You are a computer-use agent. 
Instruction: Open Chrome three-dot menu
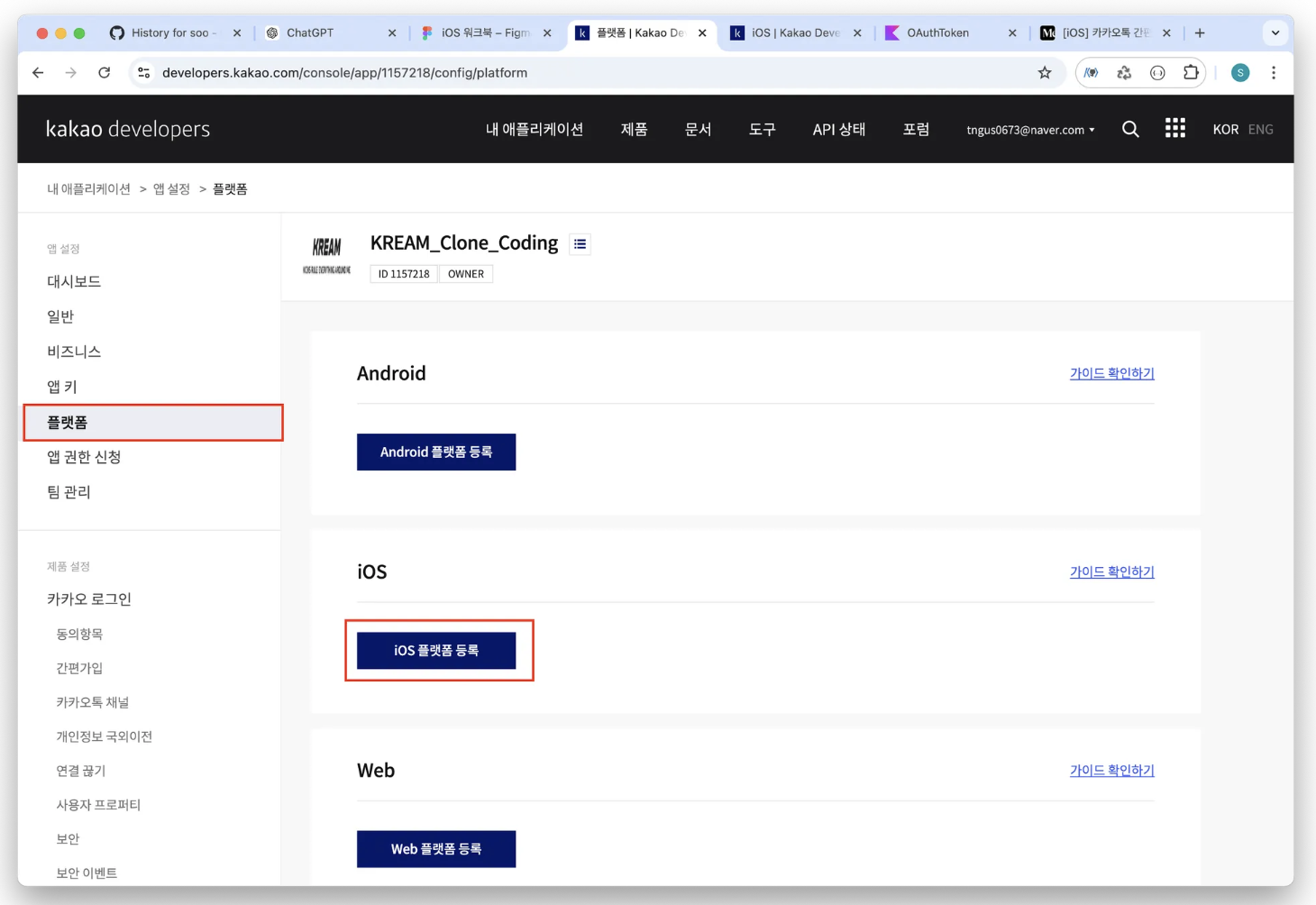[1274, 73]
